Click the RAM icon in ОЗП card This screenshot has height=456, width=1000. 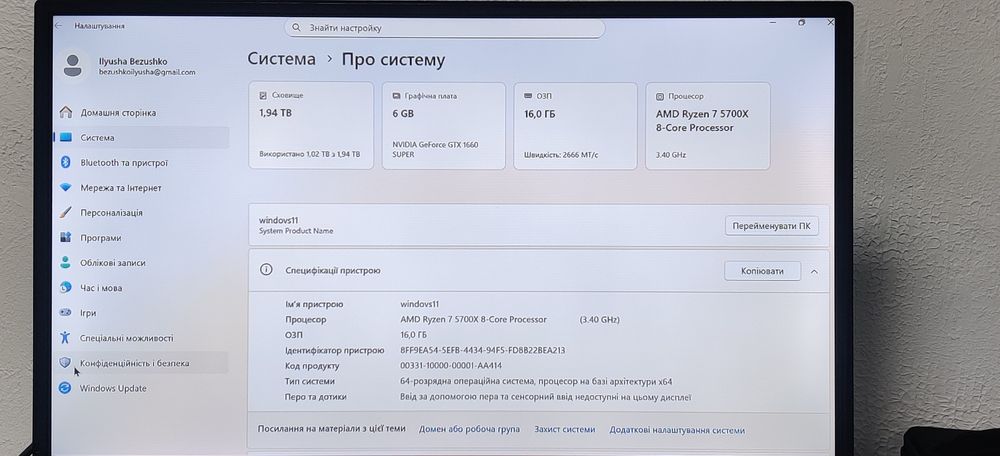[x=527, y=96]
